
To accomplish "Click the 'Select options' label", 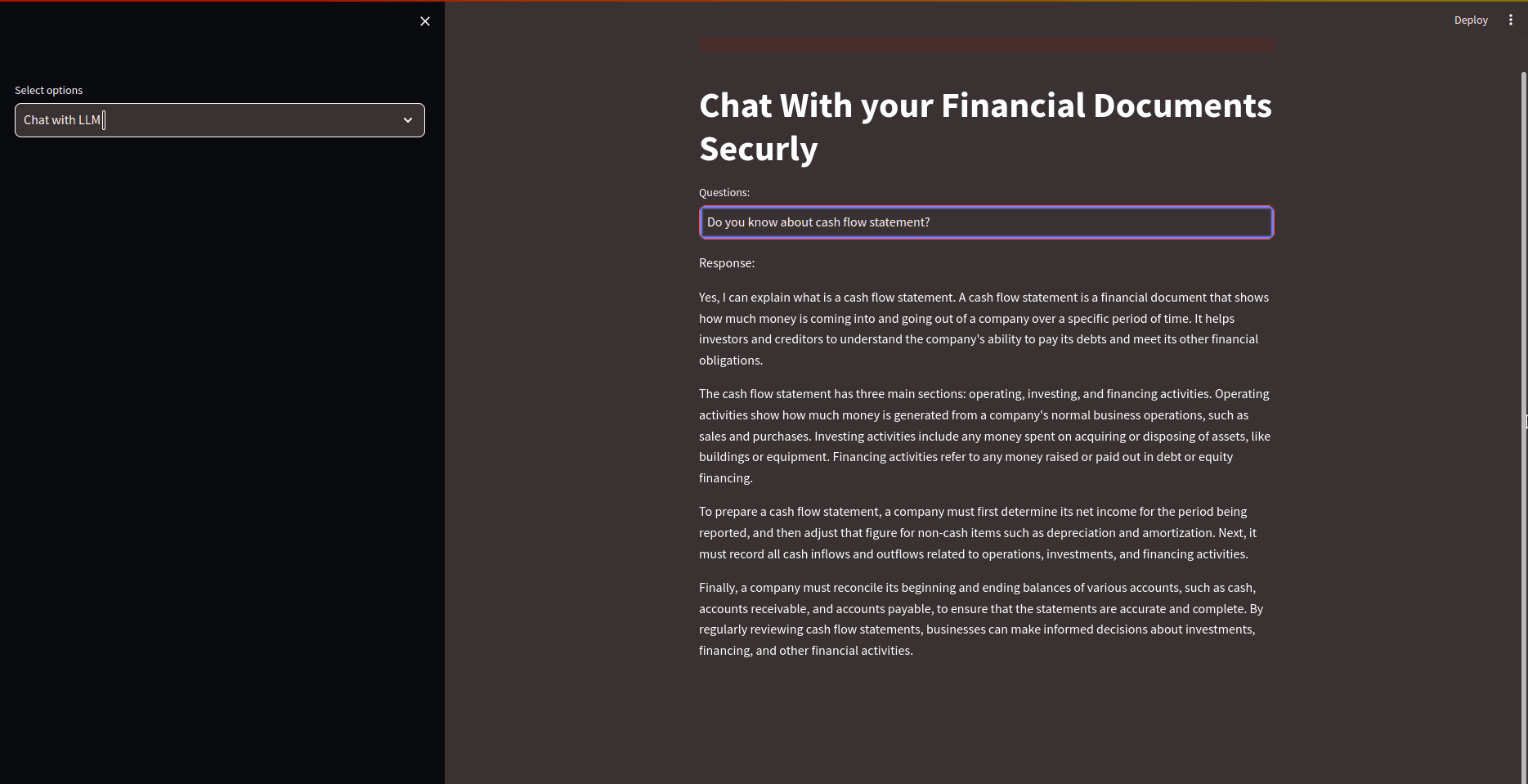I will 49,90.
